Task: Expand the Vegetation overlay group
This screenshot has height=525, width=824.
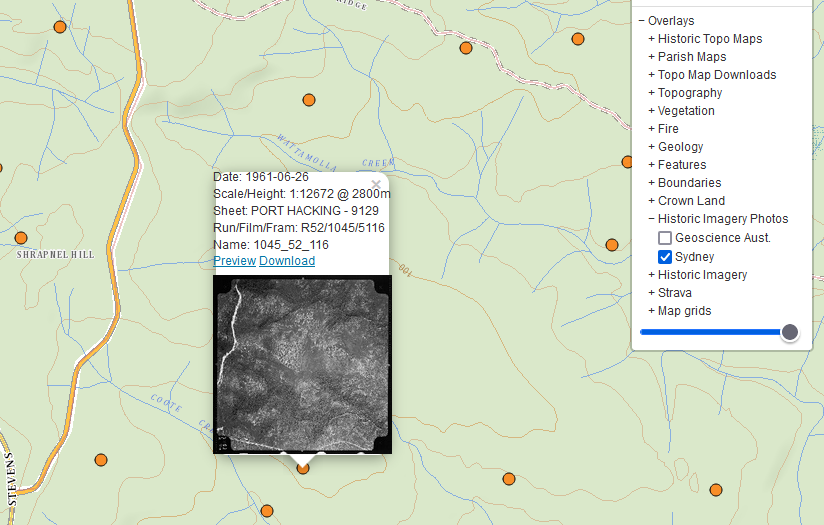Action: pos(652,111)
